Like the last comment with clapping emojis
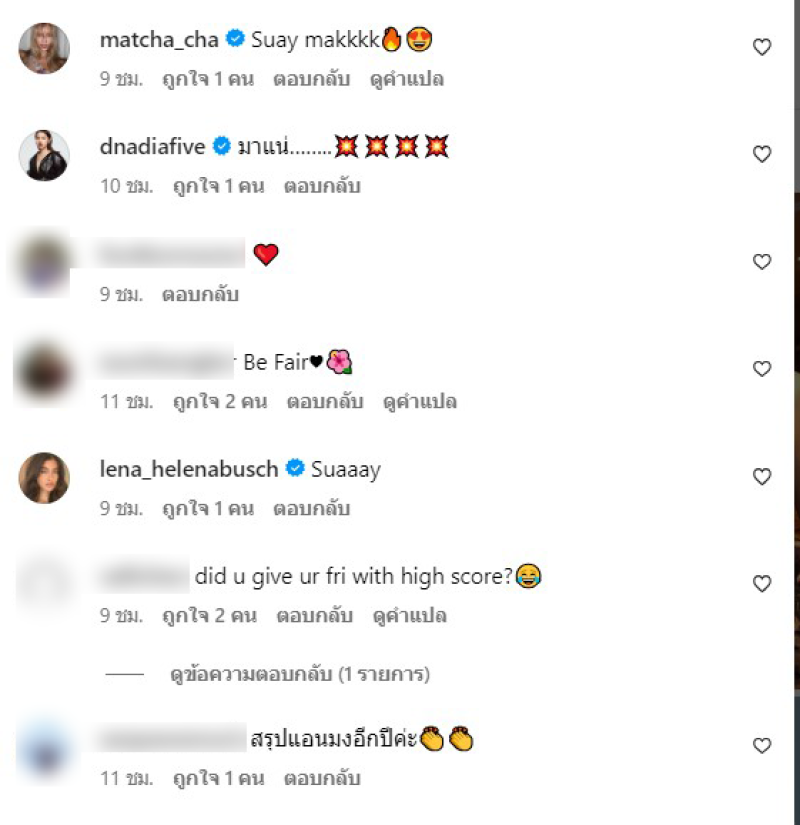Viewport: 800px width, 825px height. tap(762, 746)
